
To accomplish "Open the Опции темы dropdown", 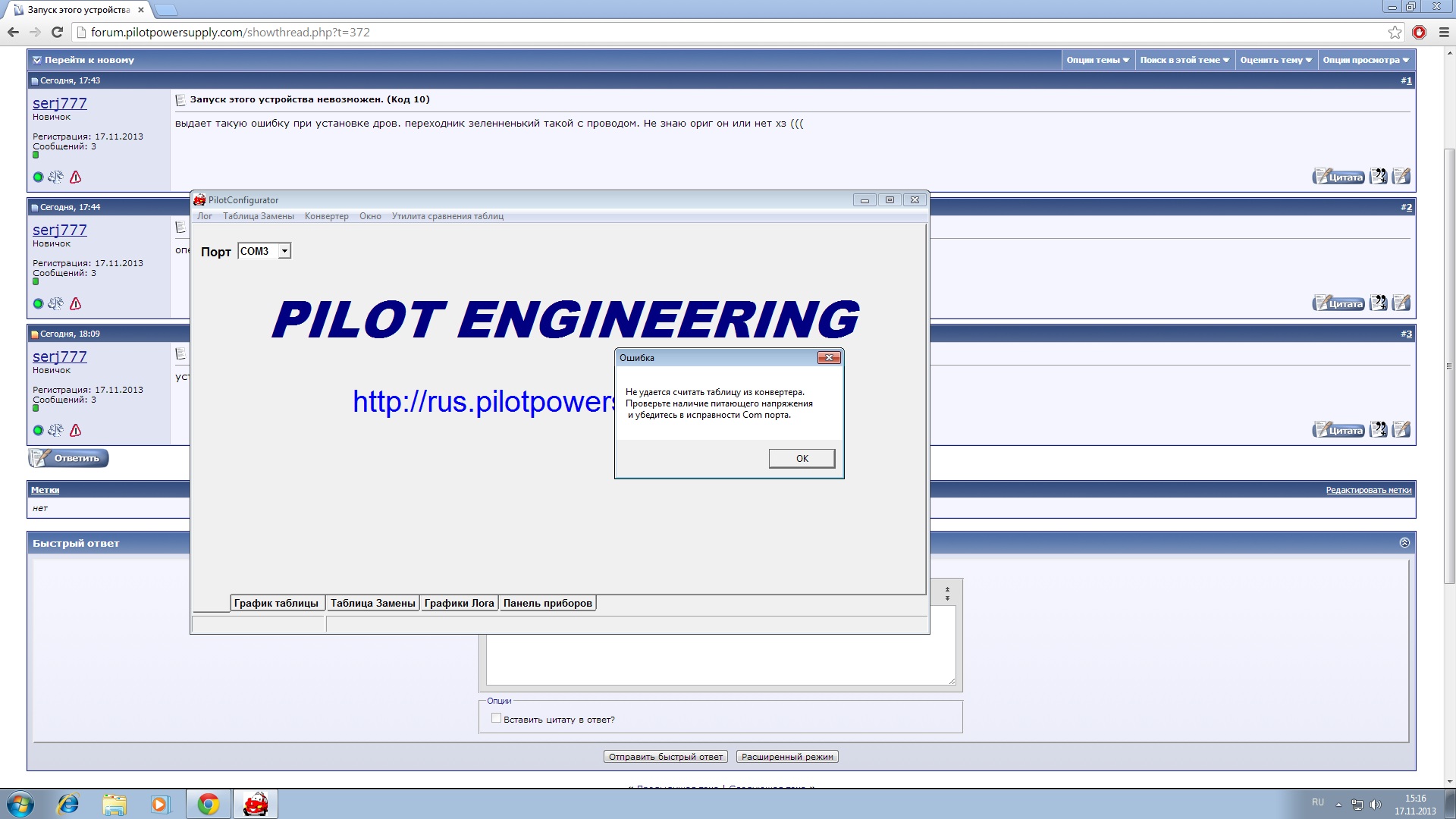I will (1097, 60).
